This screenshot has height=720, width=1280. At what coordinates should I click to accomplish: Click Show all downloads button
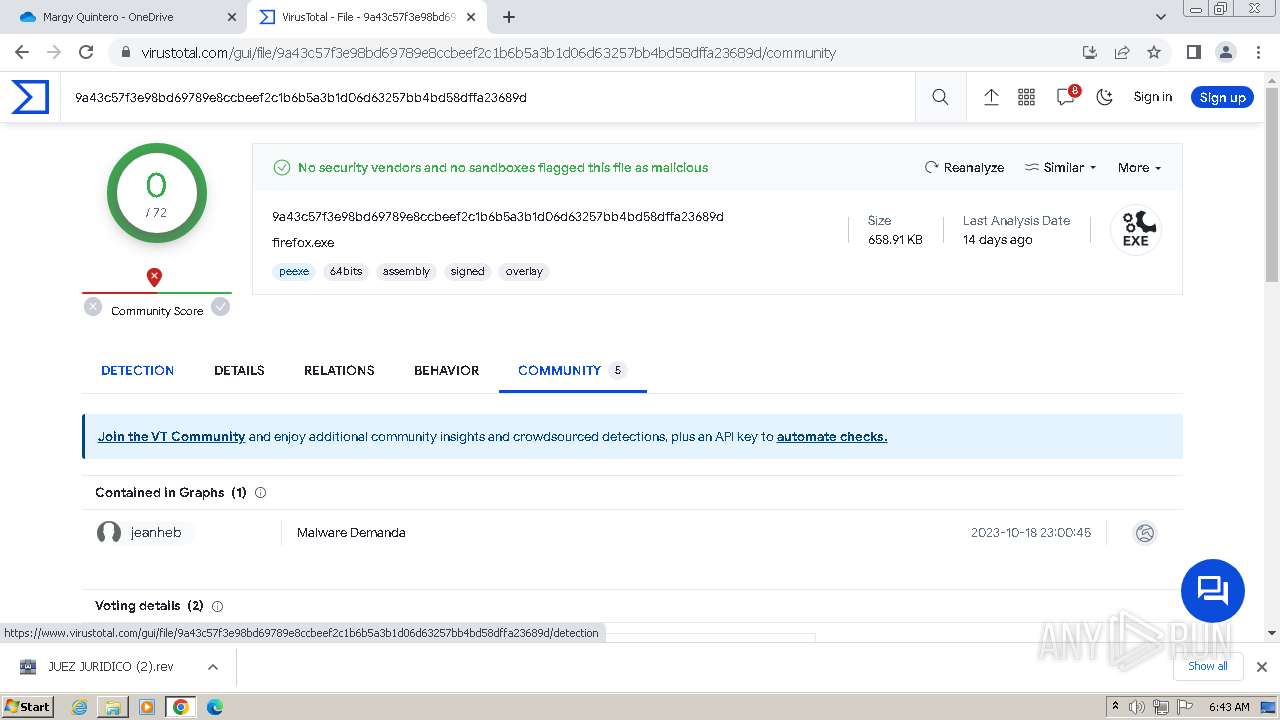1207,666
